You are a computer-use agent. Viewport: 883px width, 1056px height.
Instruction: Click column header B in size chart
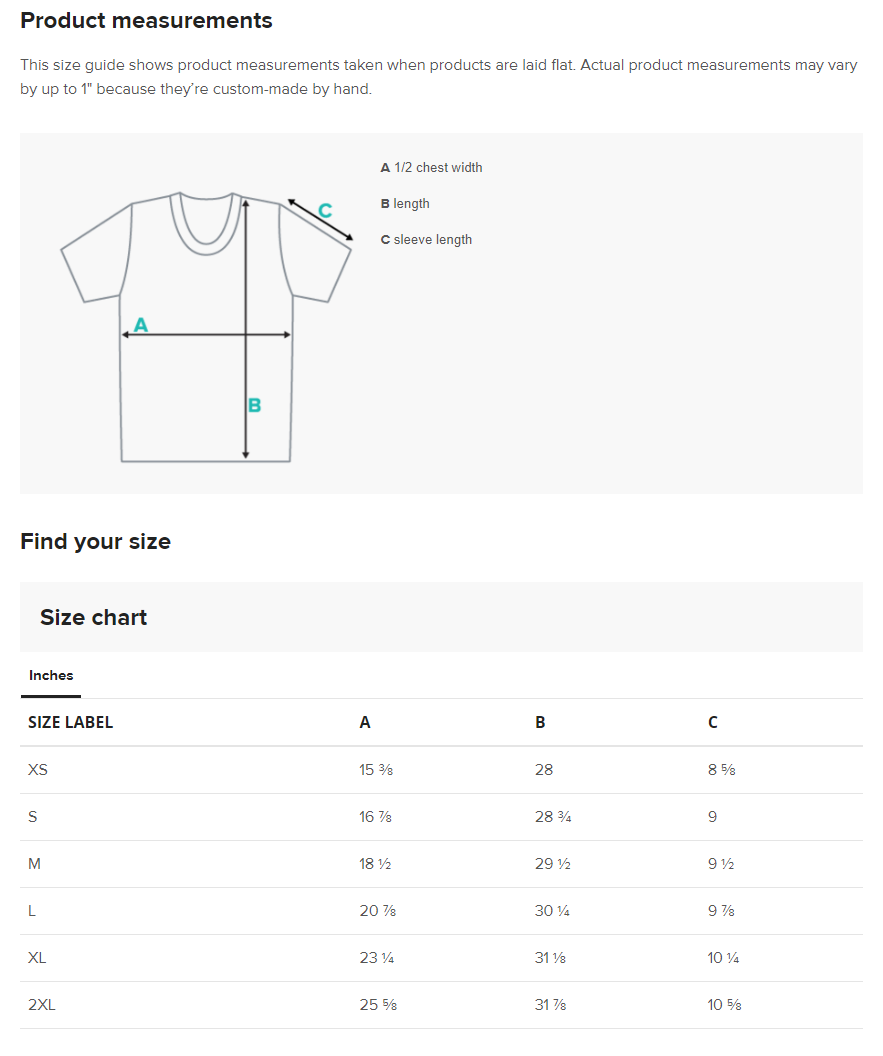(x=540, y=722)
